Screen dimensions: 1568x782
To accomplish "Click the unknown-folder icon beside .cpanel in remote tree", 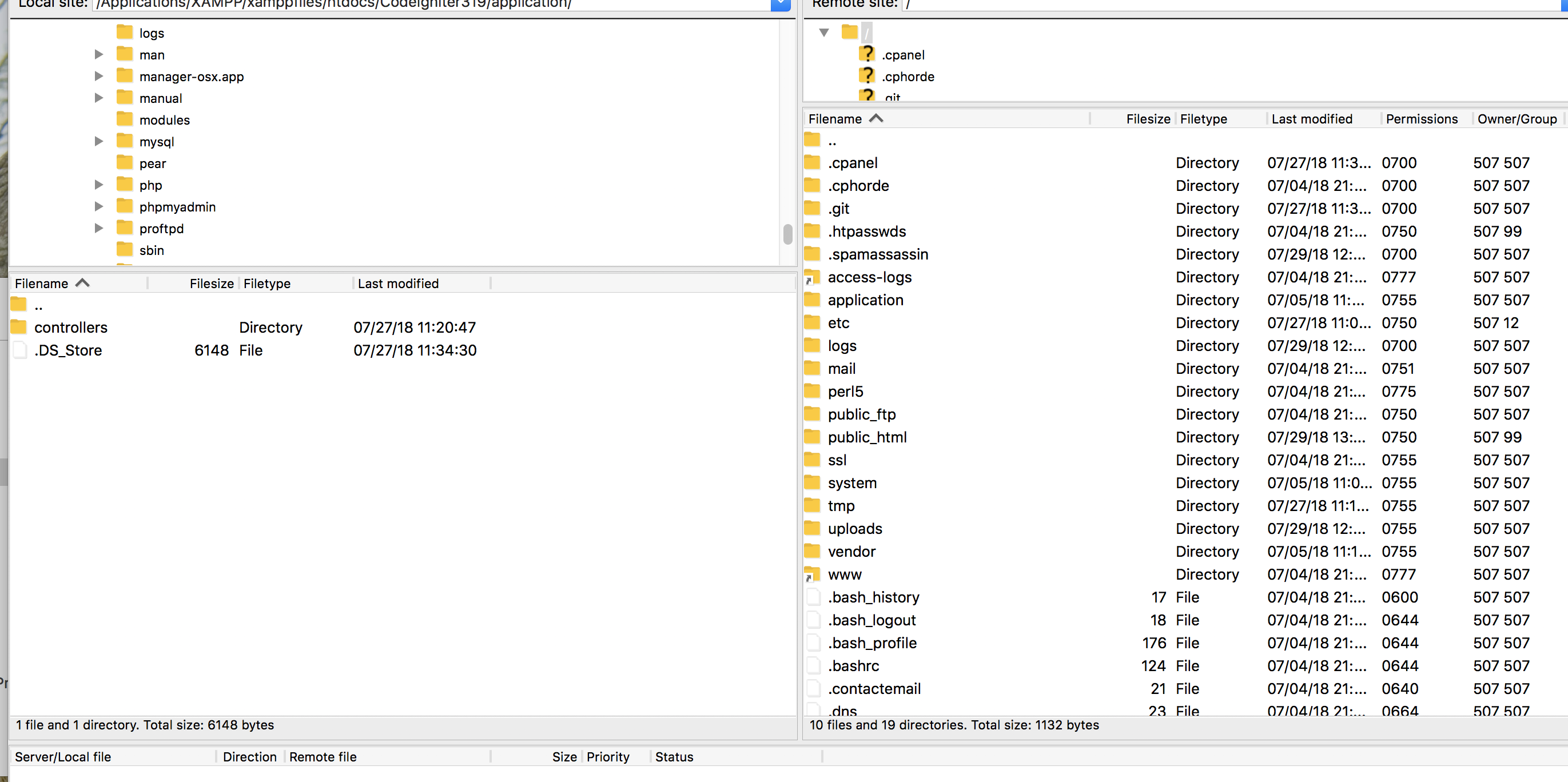I will tap(867, 54).
